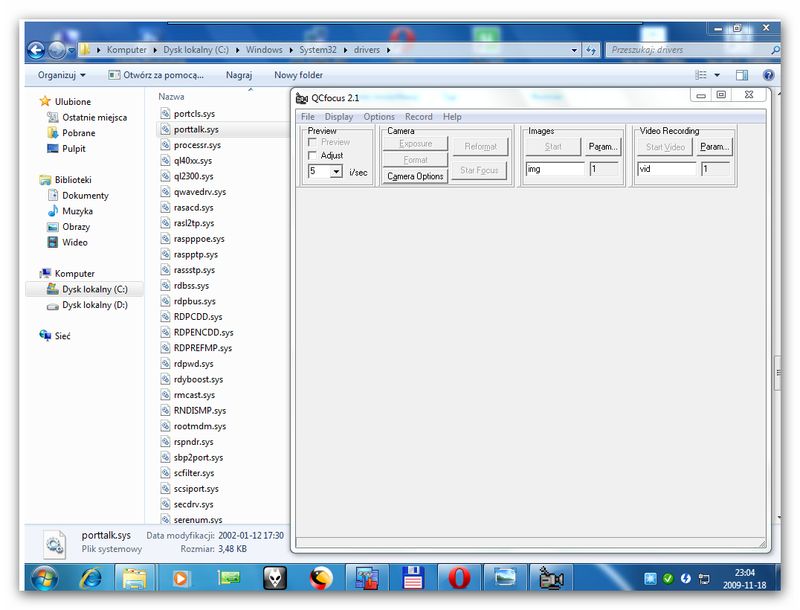Screen dimensions: 800x610
Task: Click the img filename field in Images
Action: (555, 169)
